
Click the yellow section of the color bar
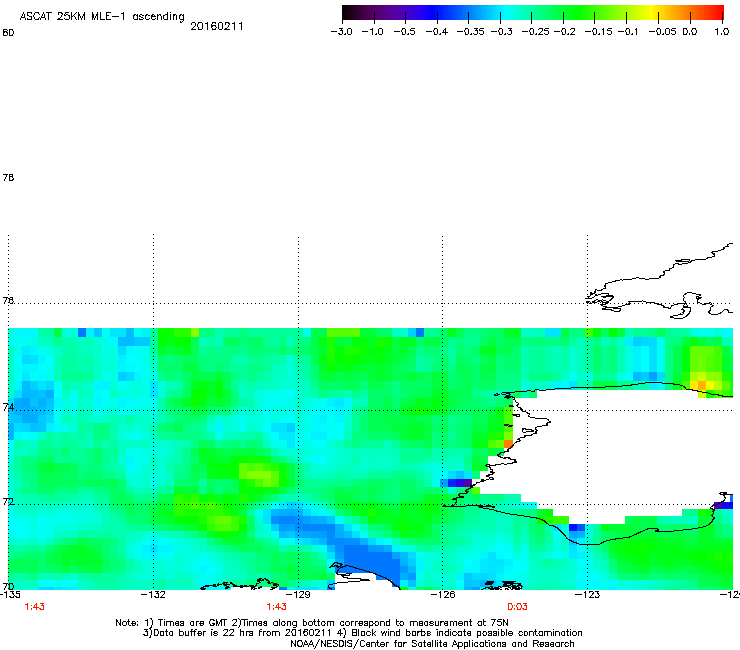pyautogui.click(x=654, y=12)
